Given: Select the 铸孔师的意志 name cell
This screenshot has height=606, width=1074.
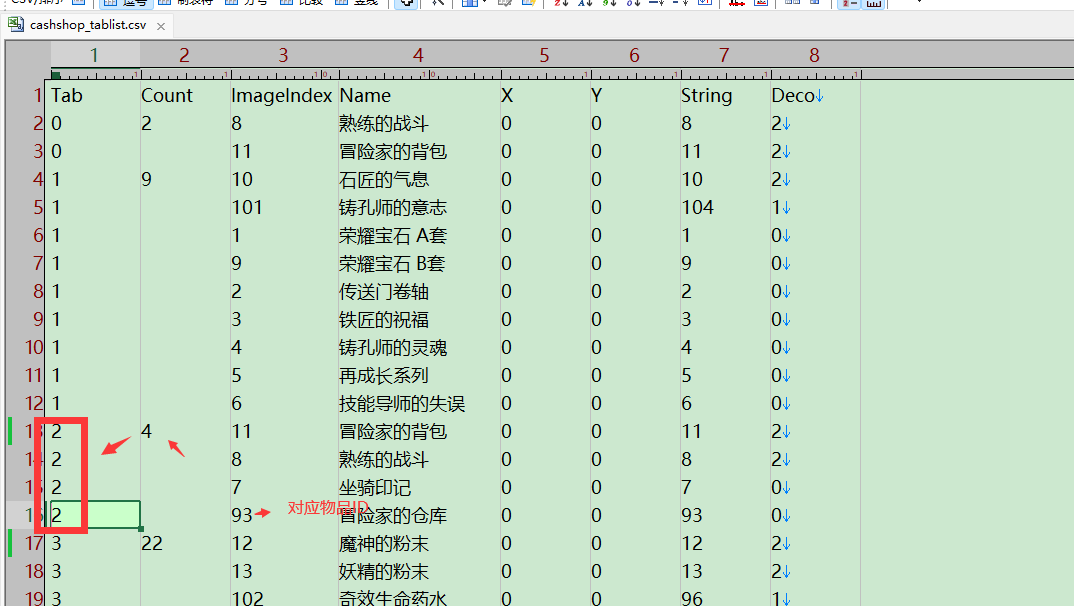Looking at the screenshot, I should click(392, 207).
